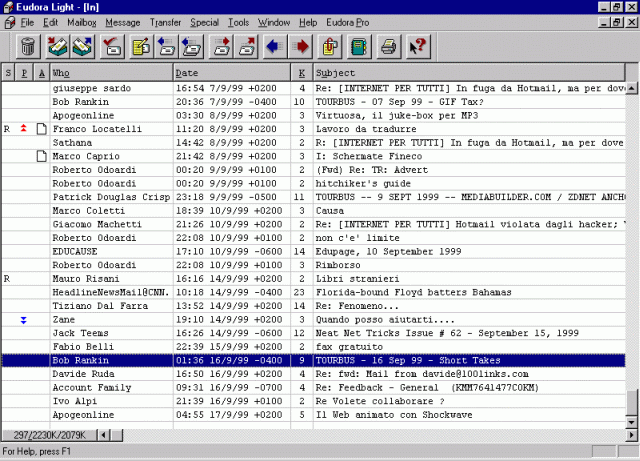Viewport: 640px width, 461px height.
Task: Sort by the Date column header
Action: click(x=232, y=73)
